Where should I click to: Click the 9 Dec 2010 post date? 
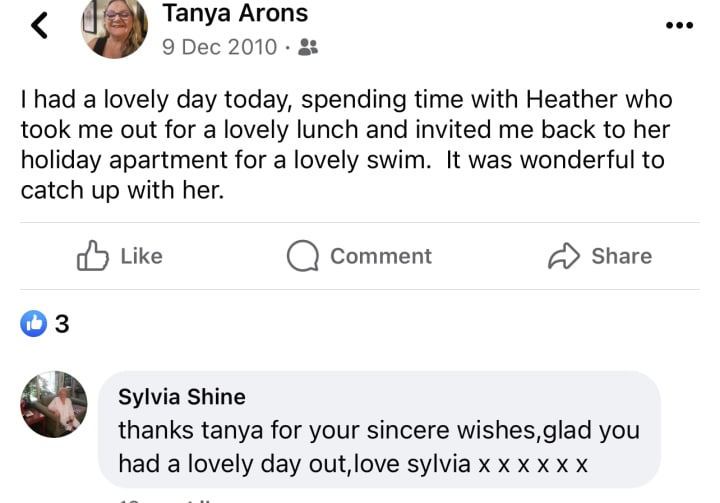[219, 47]
